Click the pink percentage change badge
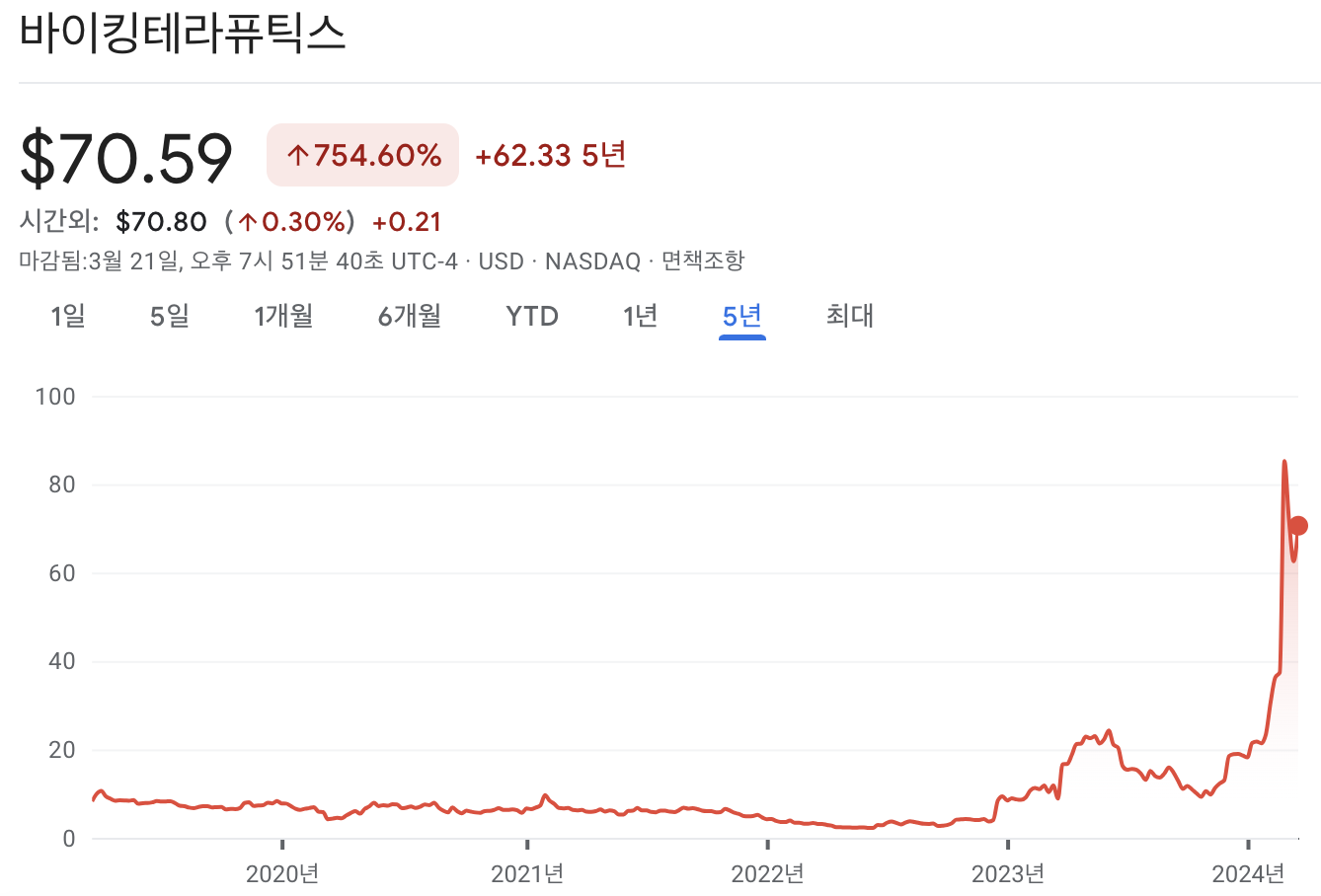This screenshot has height=896, width=1321. click(x=362, y=155)
